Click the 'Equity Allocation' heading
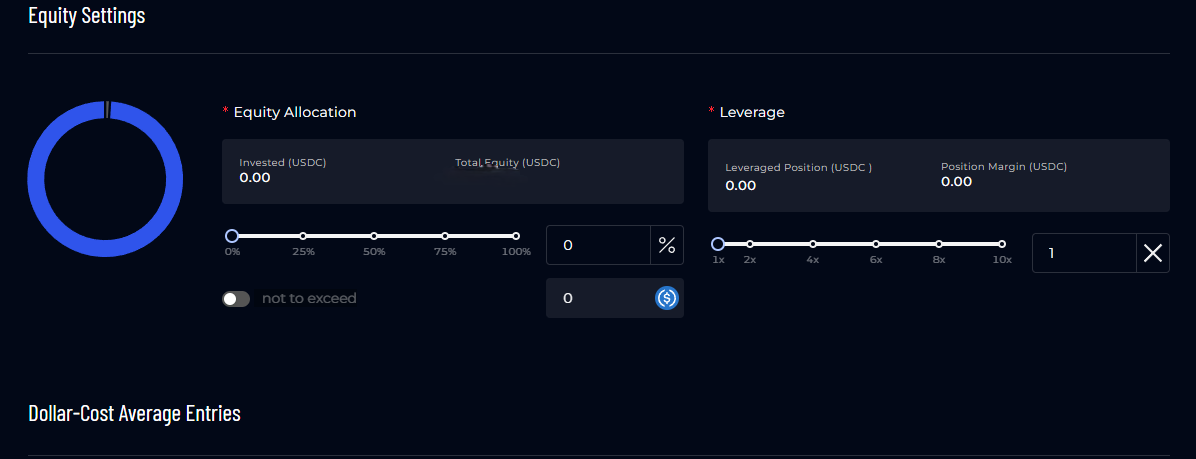The image size is (1196, 459). 295,112
